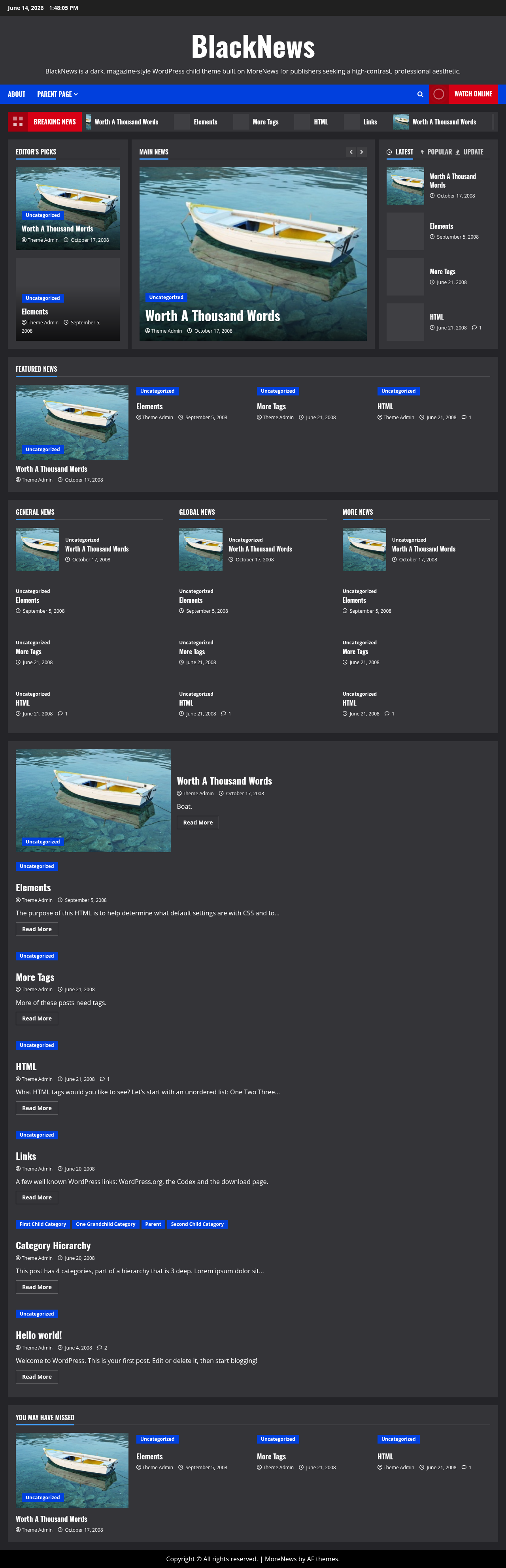Click the red circle Watch Online icon
Screen dimensions: 506x1568
[438, 94]
